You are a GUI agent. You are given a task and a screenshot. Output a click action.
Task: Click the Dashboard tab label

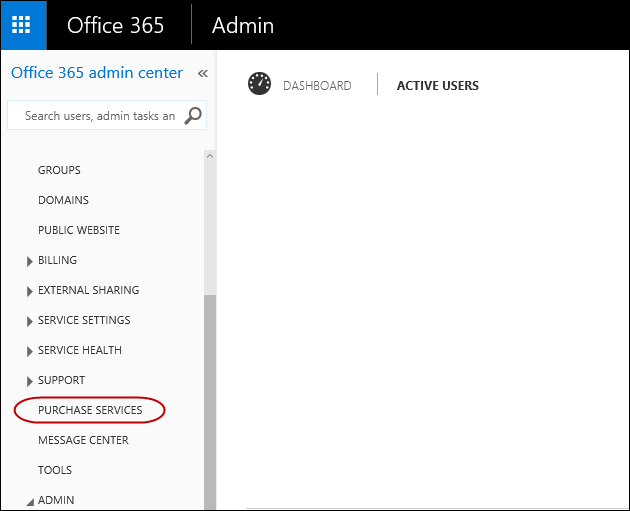coord(317,86)
